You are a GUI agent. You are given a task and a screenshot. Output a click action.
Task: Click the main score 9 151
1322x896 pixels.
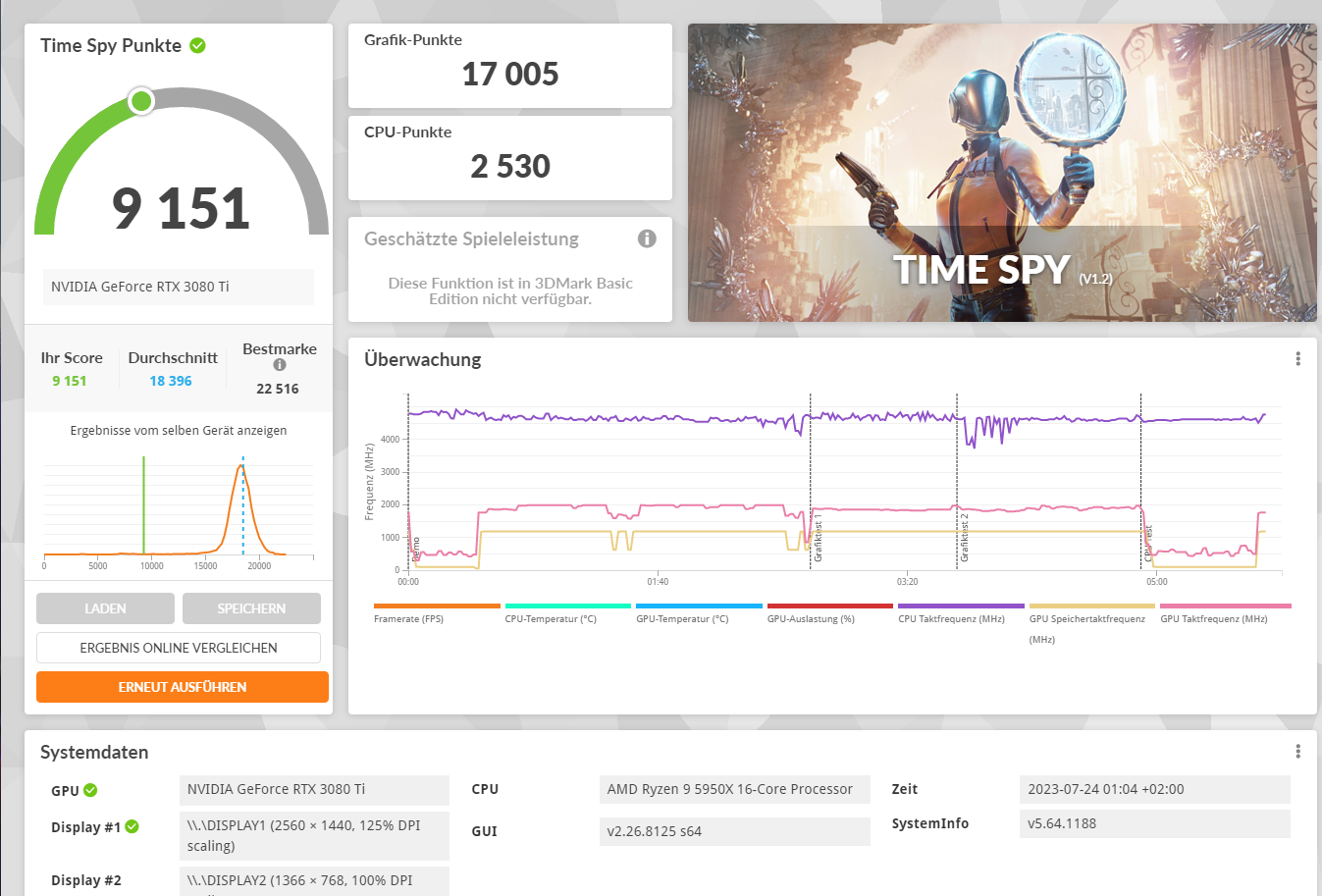[x=181, y=208]
